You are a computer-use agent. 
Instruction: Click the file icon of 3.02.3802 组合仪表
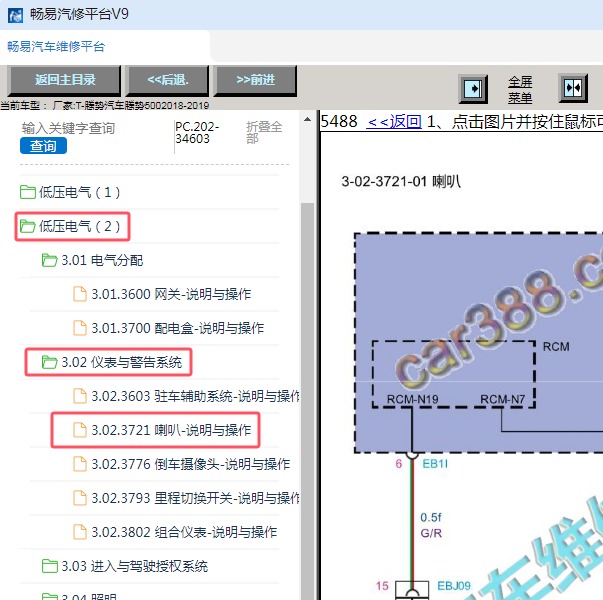[80, 532]
